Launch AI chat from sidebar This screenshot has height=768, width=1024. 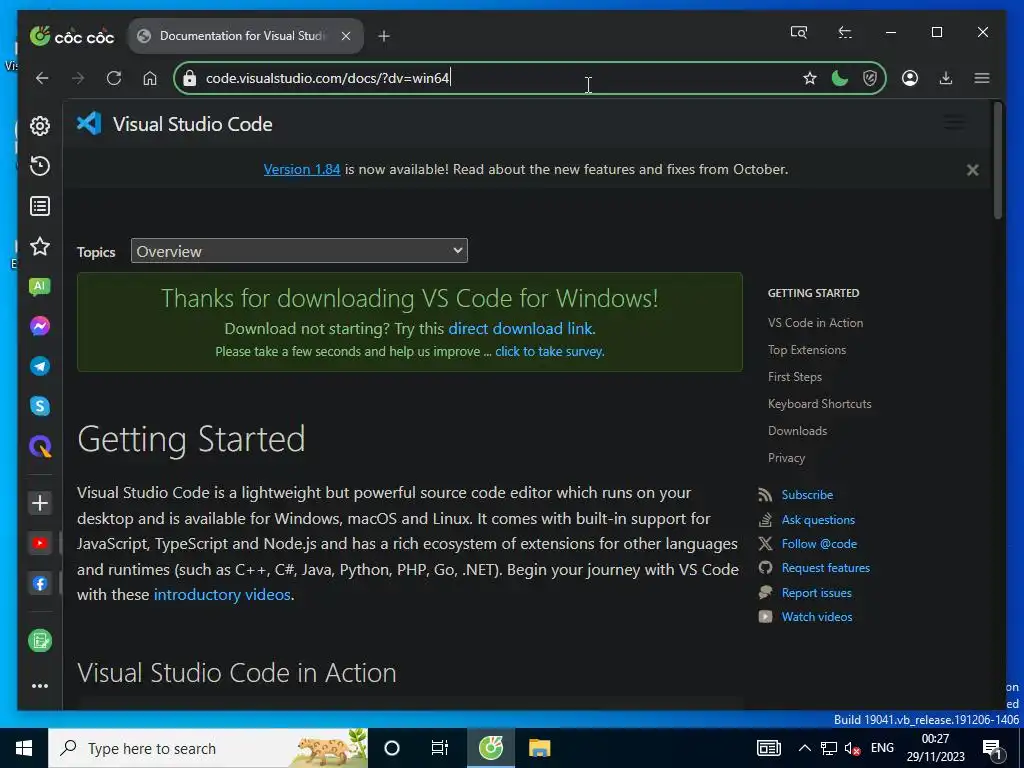point(40,286)
